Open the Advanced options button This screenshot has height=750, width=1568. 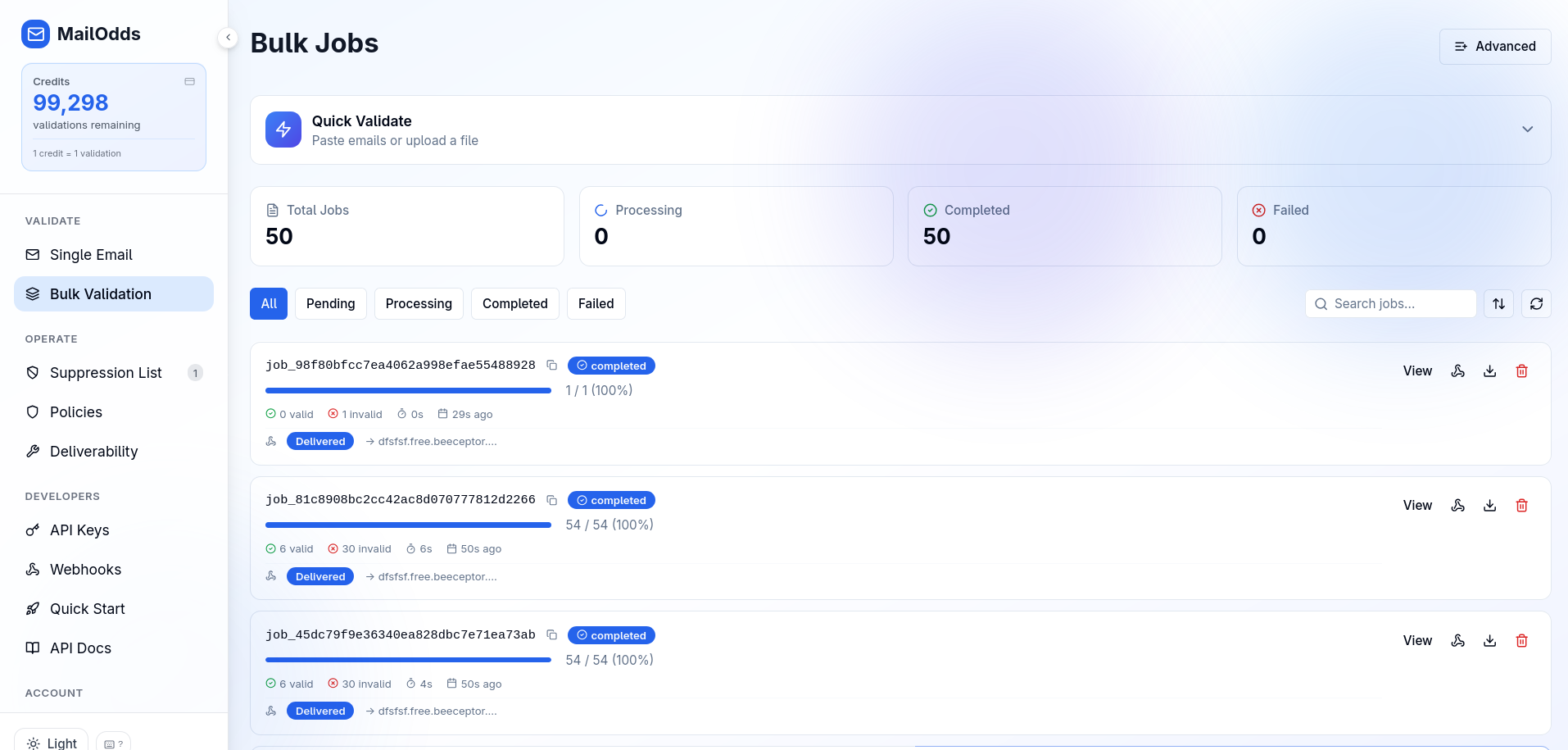(1495, 47)
